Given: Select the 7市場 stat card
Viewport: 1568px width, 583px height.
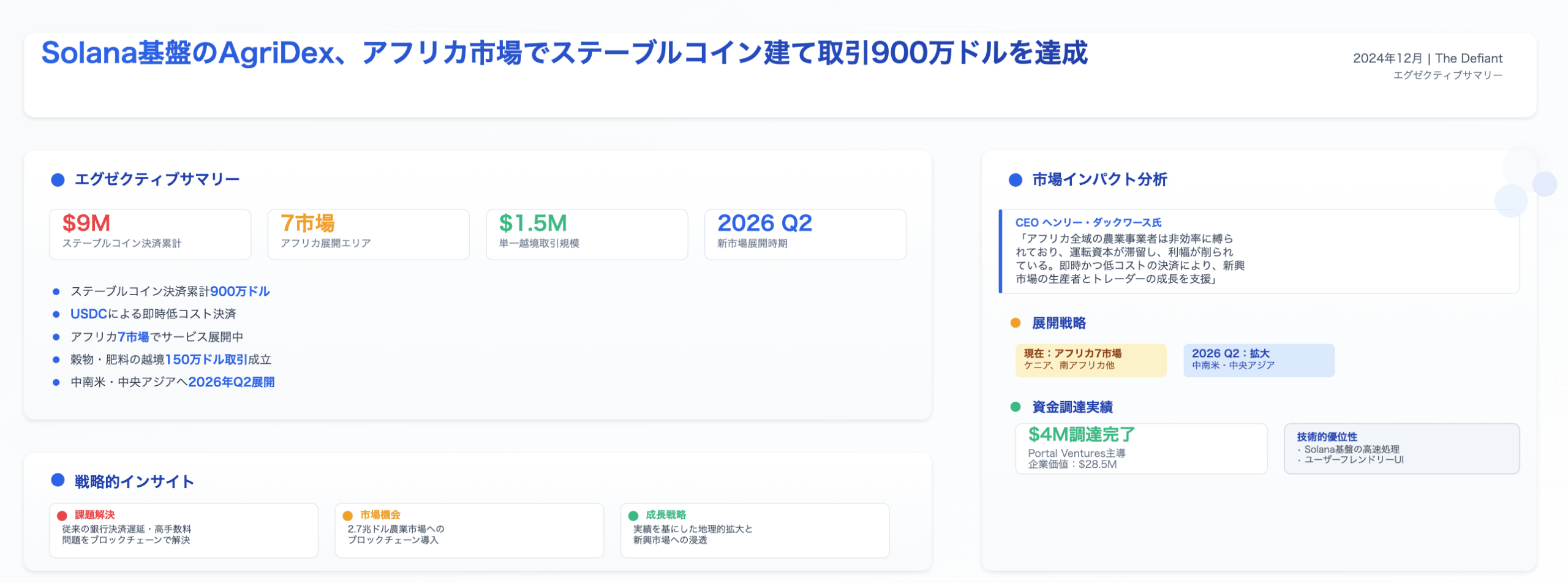Looking at the screenshot, I should (368, 235).
